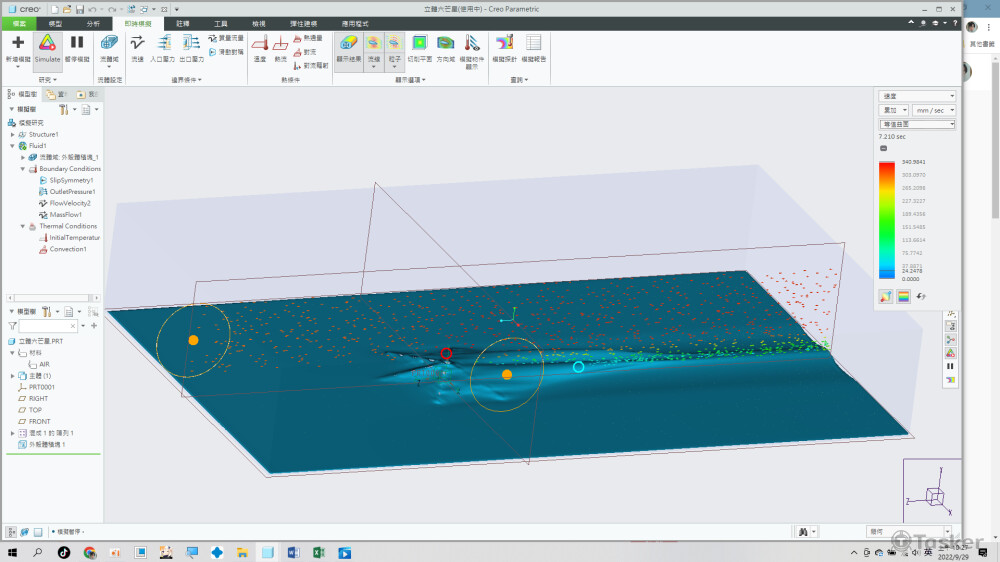The image size is (1000, 562).
Task: Toggle the 流線 streamlines display
Action: coord(373,43)
